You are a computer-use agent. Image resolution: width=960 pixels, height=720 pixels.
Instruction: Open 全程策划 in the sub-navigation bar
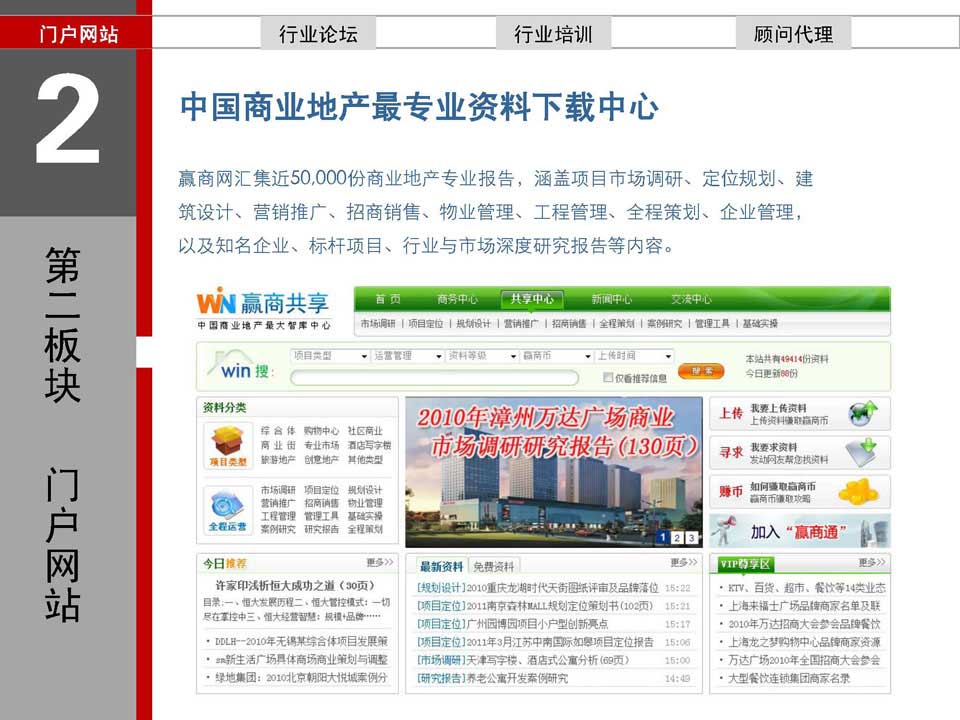coord(617,323)
